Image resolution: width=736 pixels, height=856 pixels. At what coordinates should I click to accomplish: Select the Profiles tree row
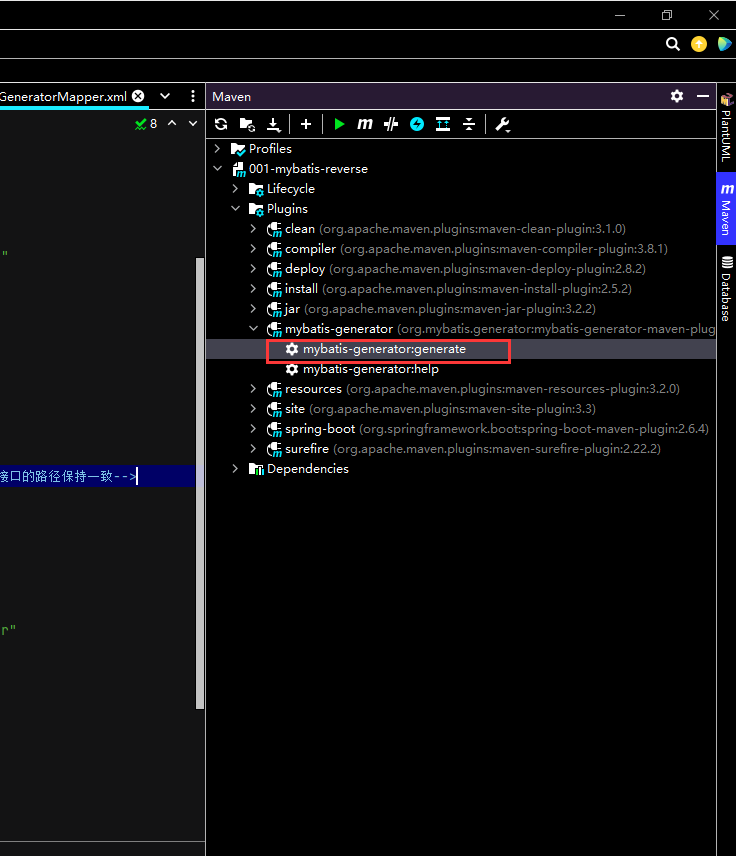461,148
